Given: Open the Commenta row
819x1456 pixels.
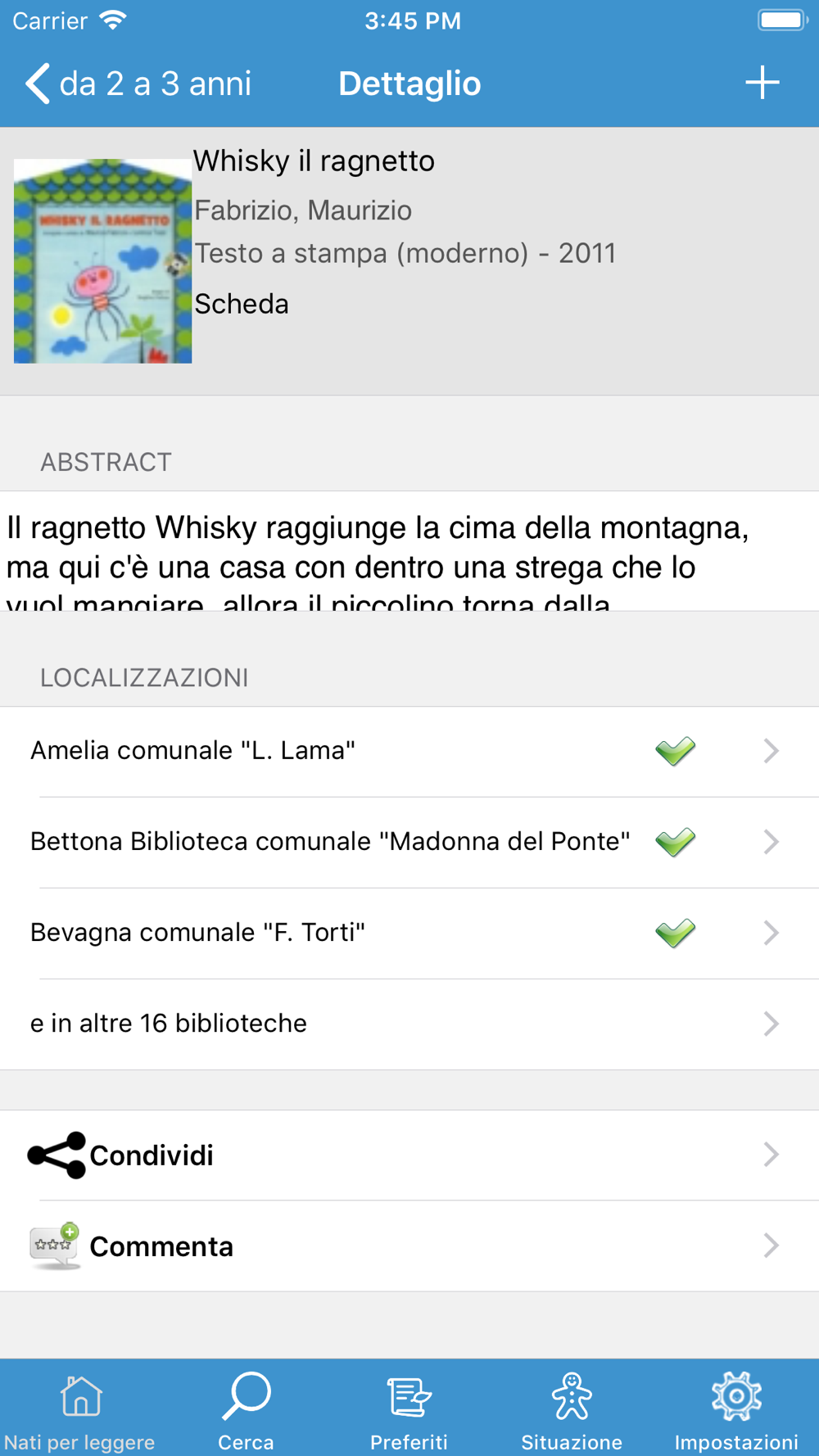Looking at the screenshot, I should (409, 1246).
